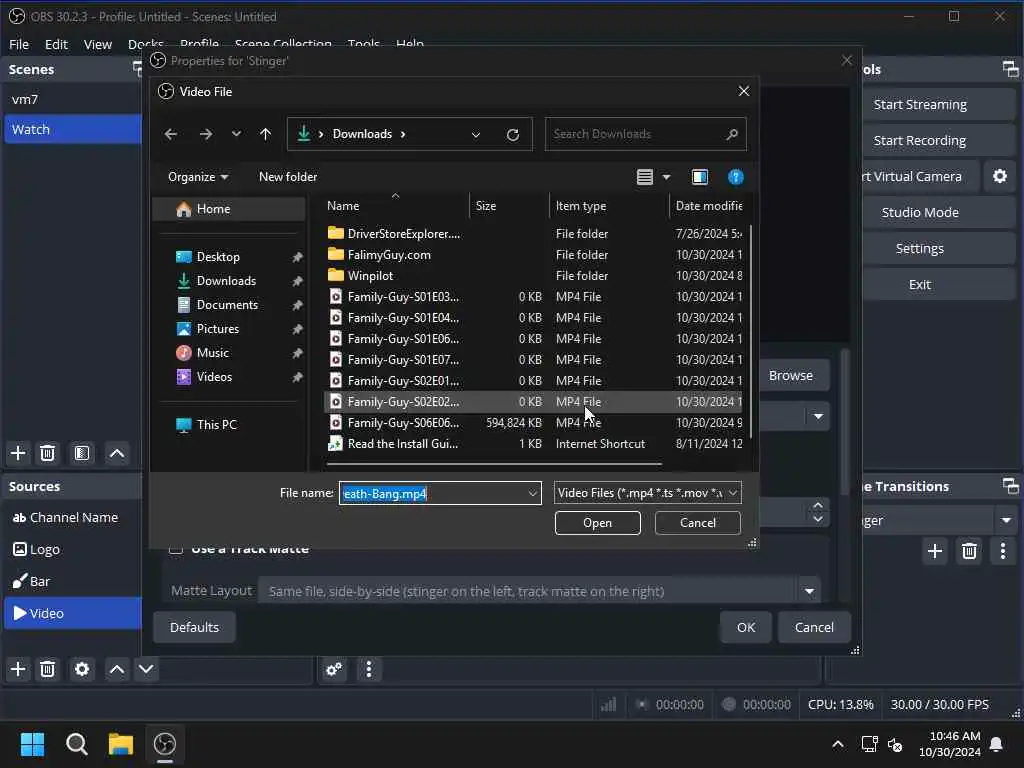Sort files by Name column header
This screenshot has width=1024, height=768.
(396, 206)
